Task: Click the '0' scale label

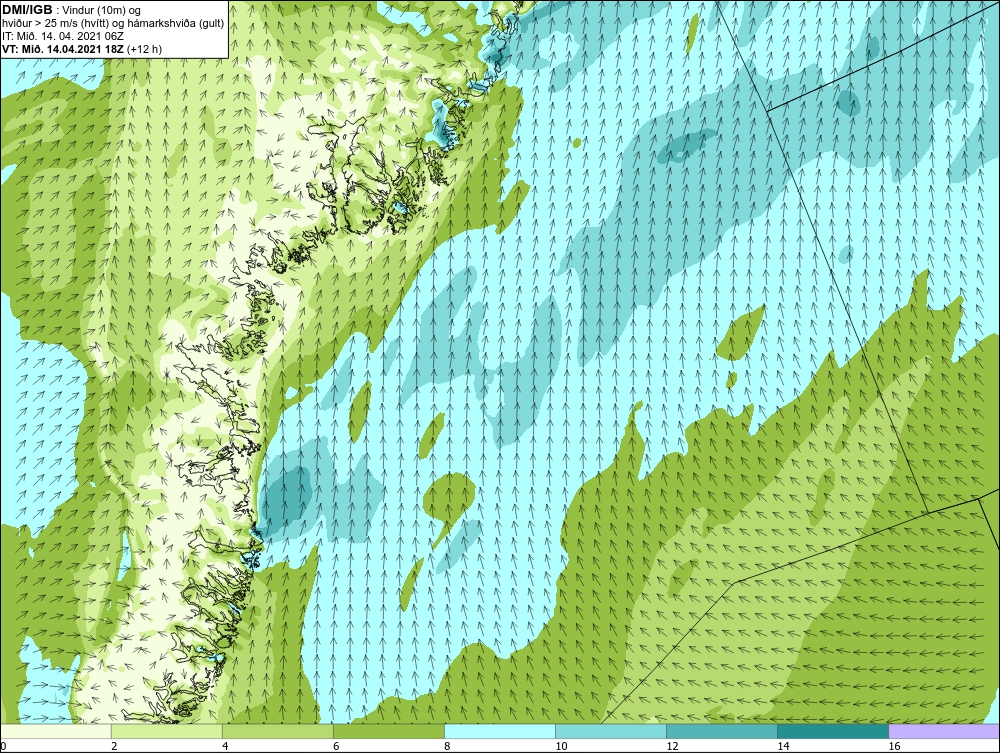Action: (x=3, y=746)
